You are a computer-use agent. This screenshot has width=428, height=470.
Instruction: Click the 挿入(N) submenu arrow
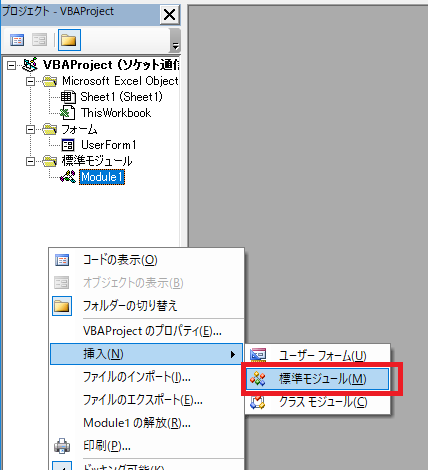click(x=233, y=354)
